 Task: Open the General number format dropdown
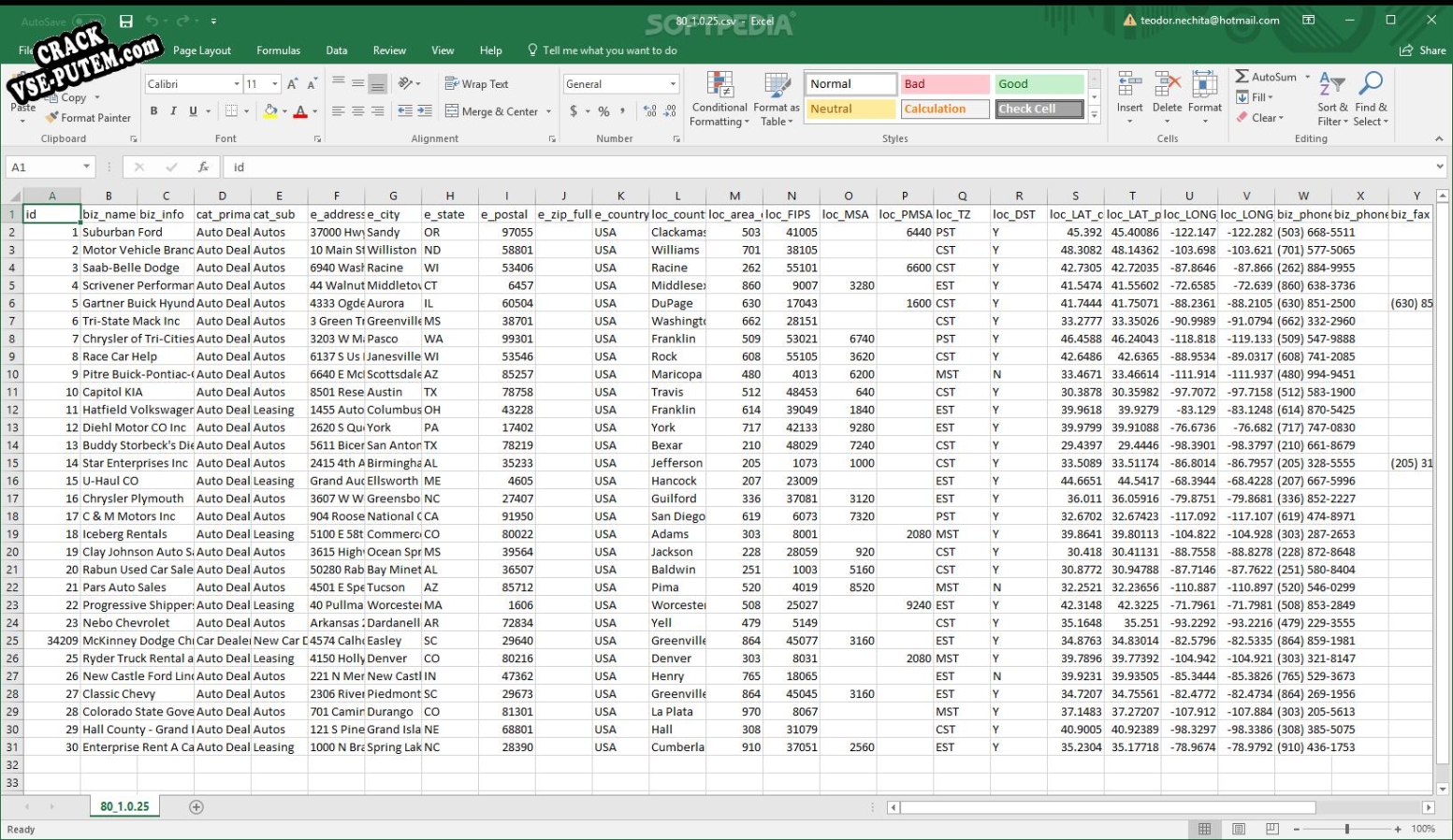tap(673, 84)
